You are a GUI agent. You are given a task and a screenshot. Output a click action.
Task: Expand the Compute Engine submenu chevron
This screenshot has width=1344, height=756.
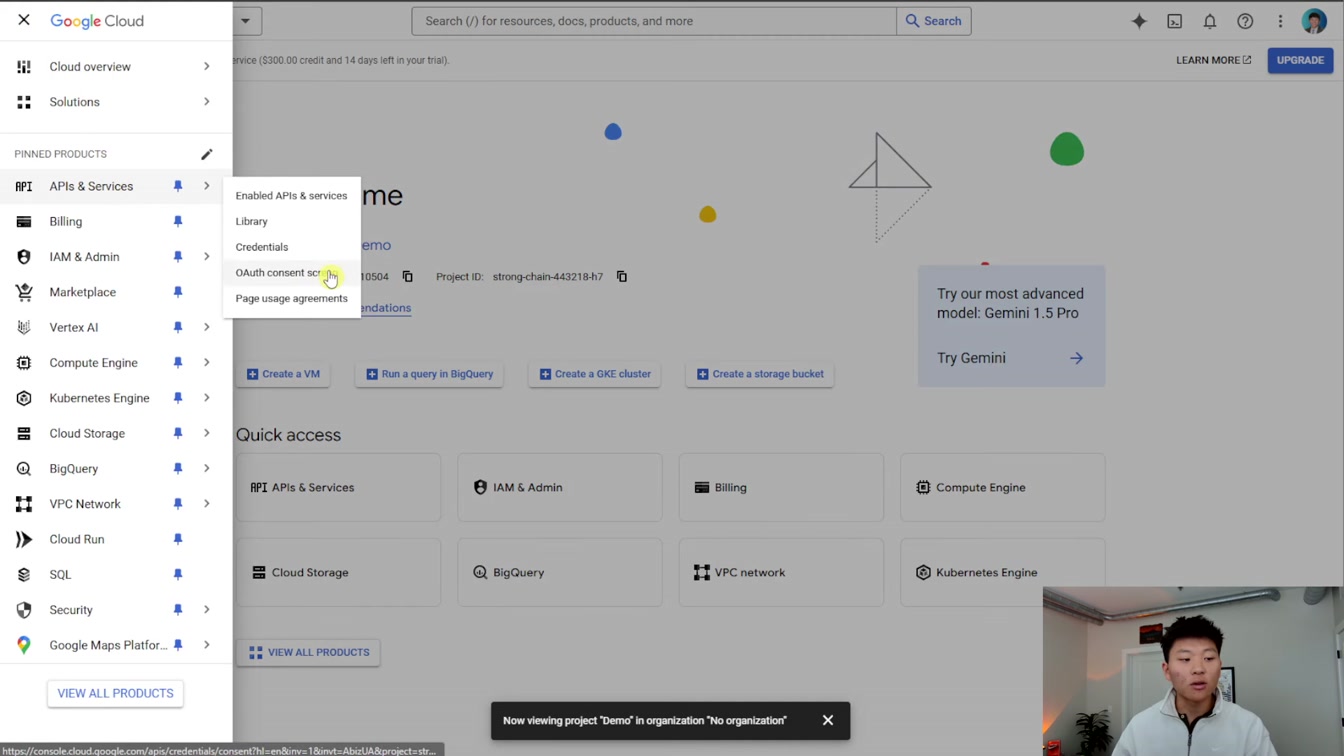coord(207,363)
